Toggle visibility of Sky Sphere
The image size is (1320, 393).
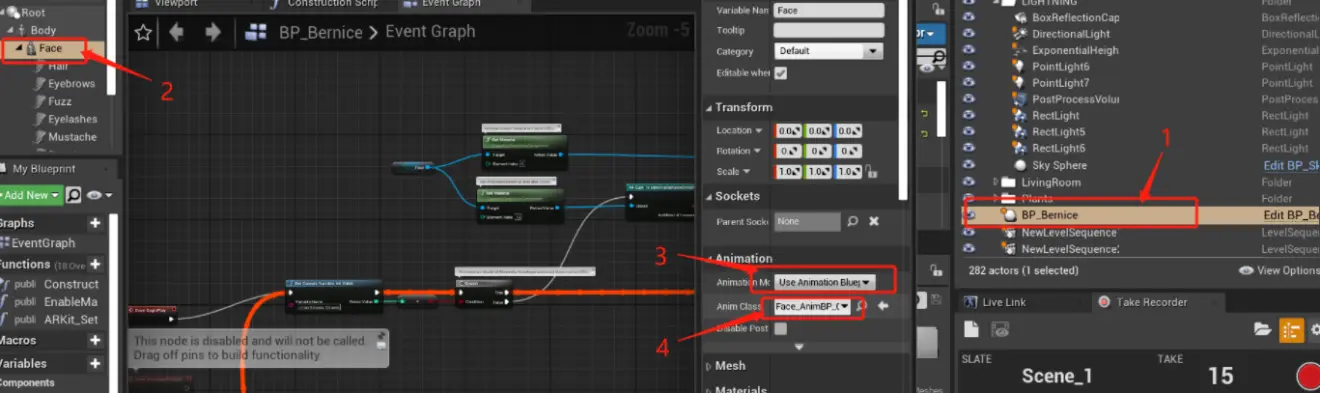968,165
